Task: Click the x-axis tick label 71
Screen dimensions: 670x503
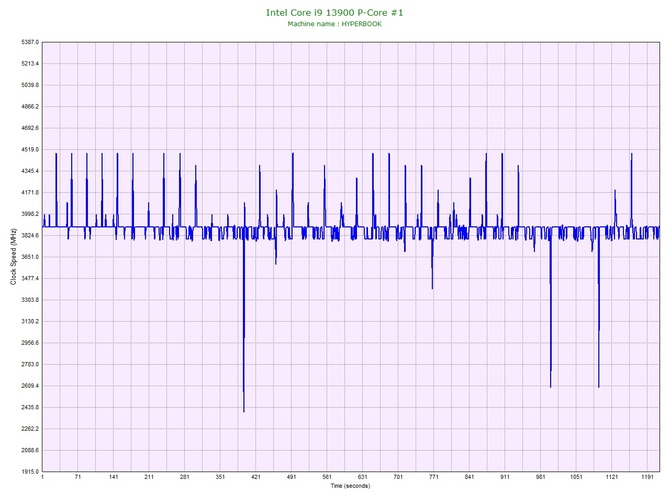Action: [x=78, y=477]
